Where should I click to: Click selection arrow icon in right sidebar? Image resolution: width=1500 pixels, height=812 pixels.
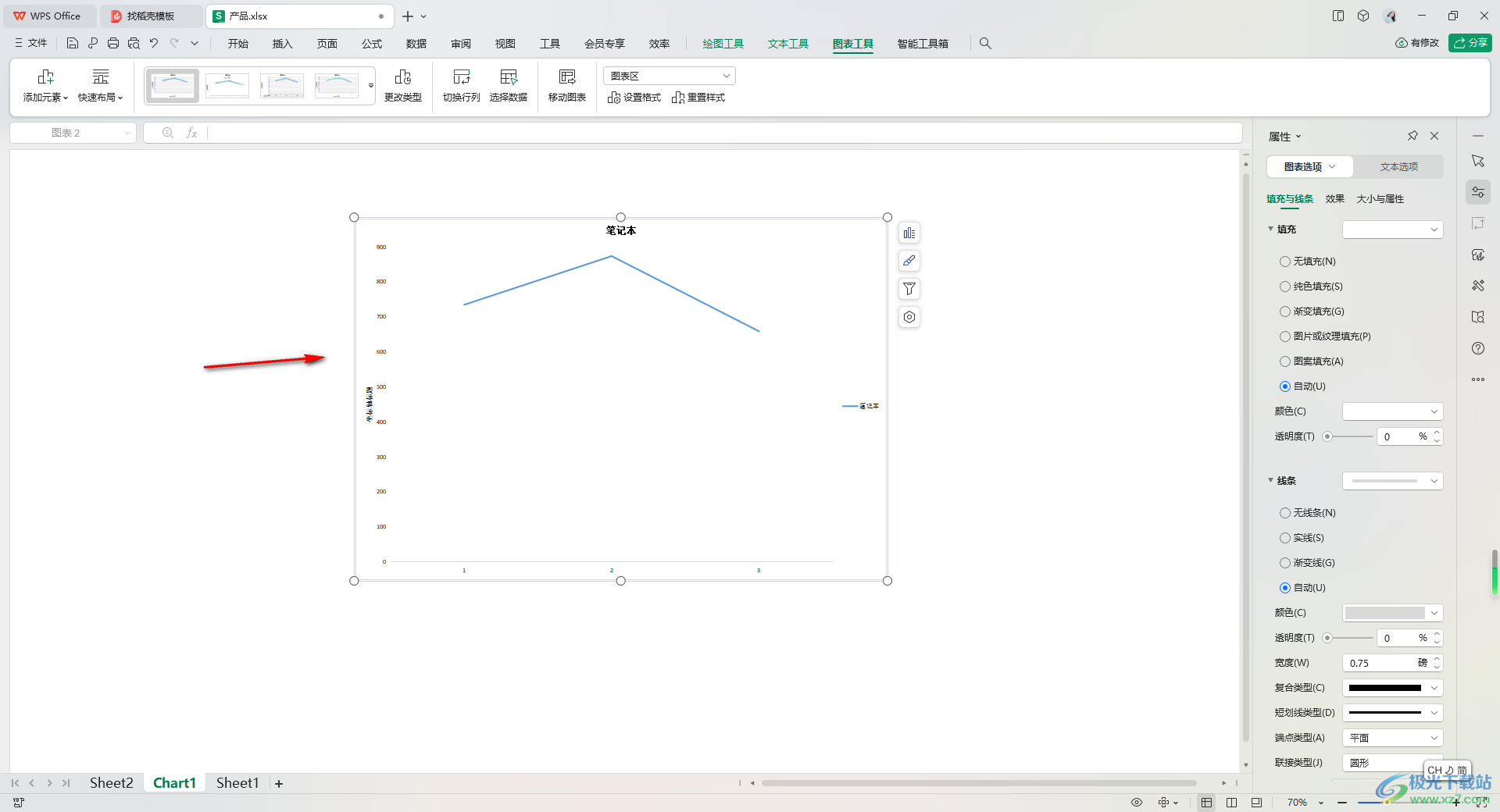[x=1478, y=161]
